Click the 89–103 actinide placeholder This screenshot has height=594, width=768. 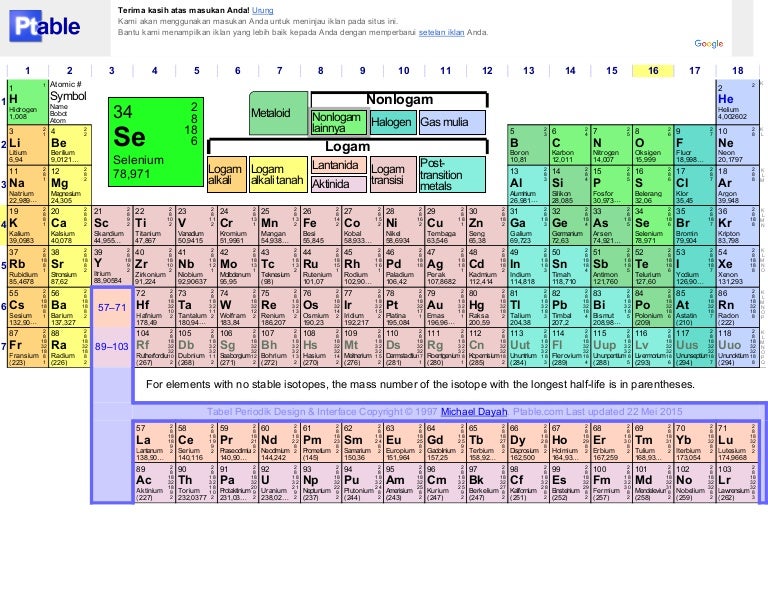(112, 347)
